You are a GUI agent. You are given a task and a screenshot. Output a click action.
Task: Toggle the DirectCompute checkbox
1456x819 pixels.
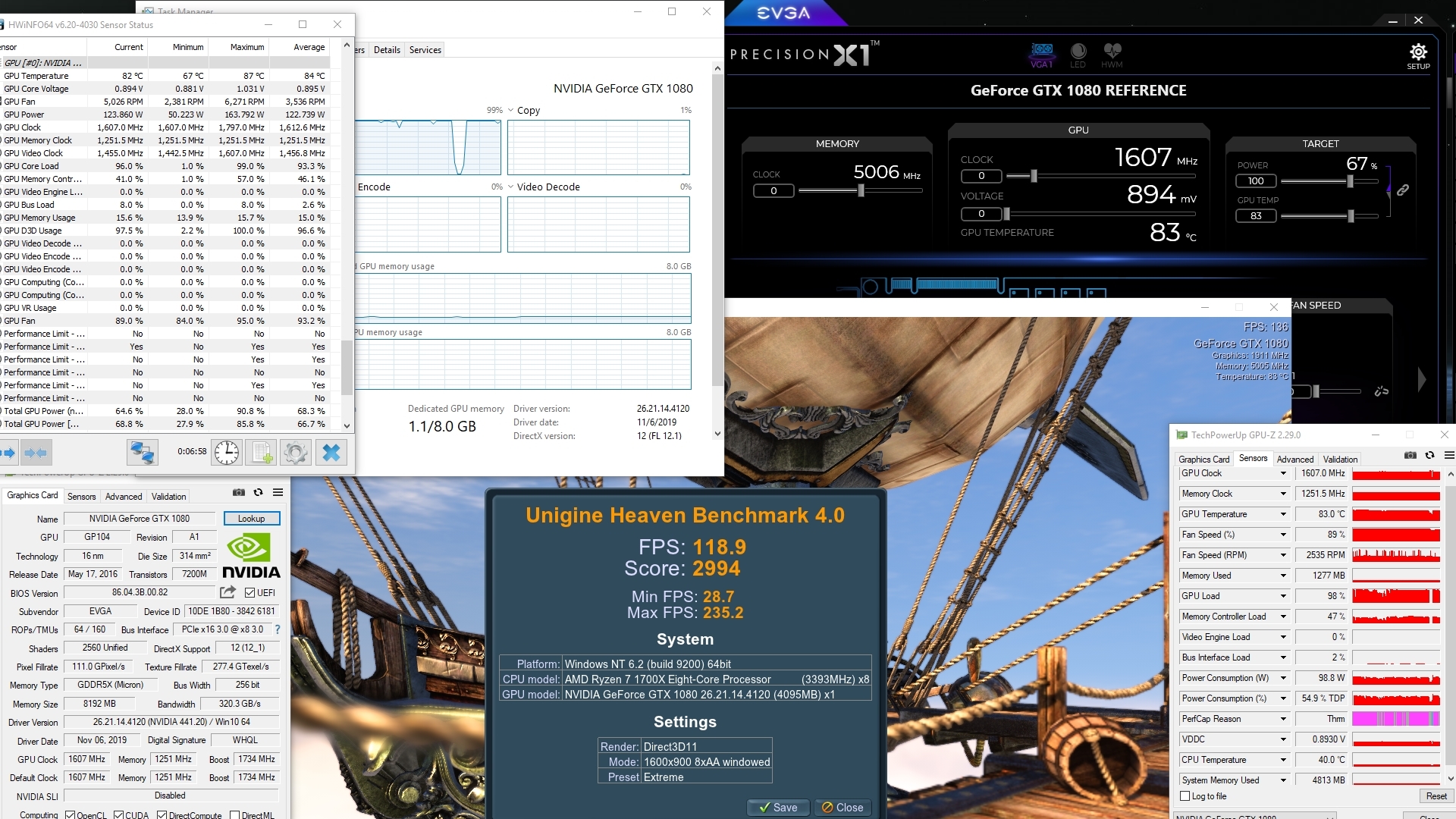(x=162, y=815)
